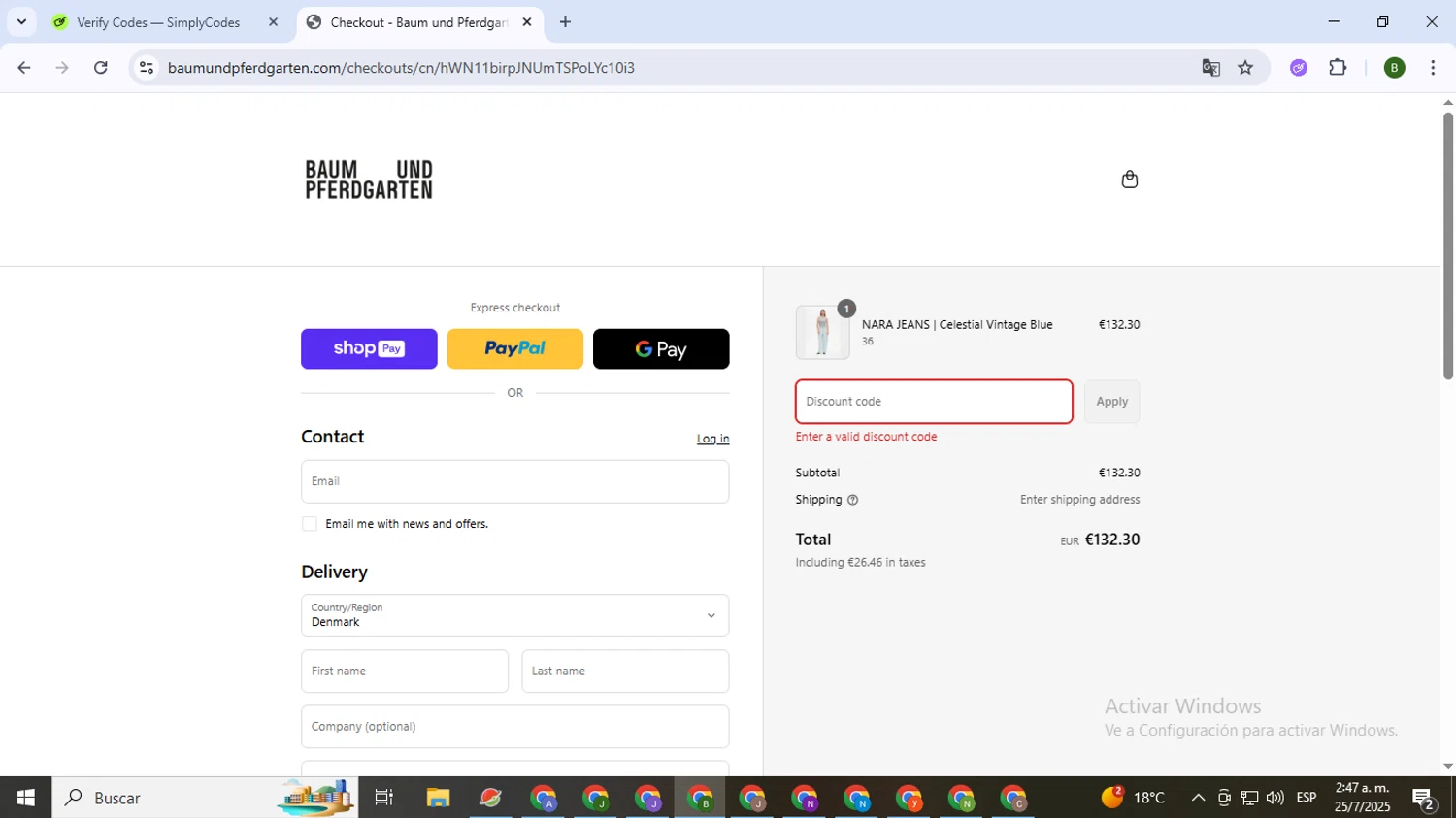View site information icon in address bar
The height and width of the screenshot is (818, 1456).
[x=147, y=68]
